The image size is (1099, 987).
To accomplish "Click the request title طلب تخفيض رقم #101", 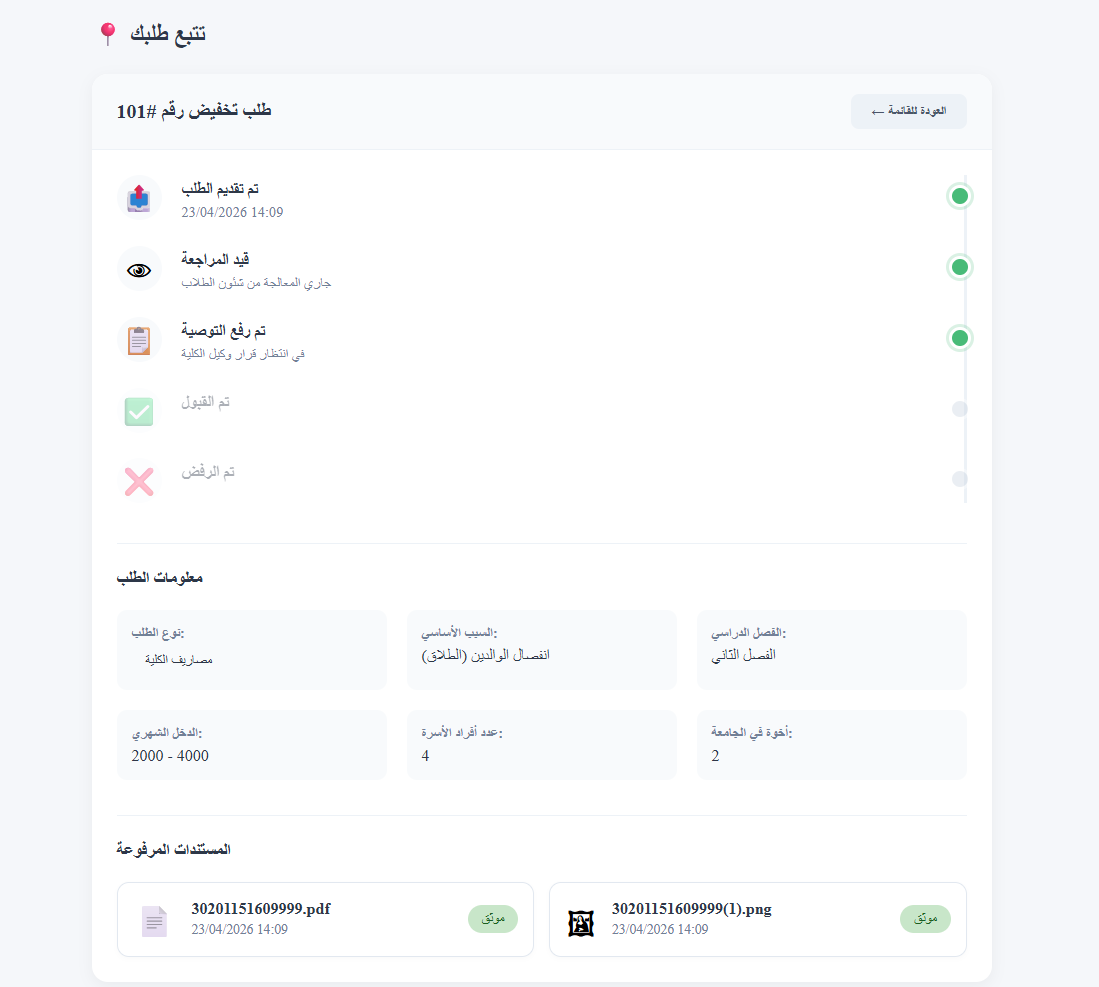I will tap(193, 110).
